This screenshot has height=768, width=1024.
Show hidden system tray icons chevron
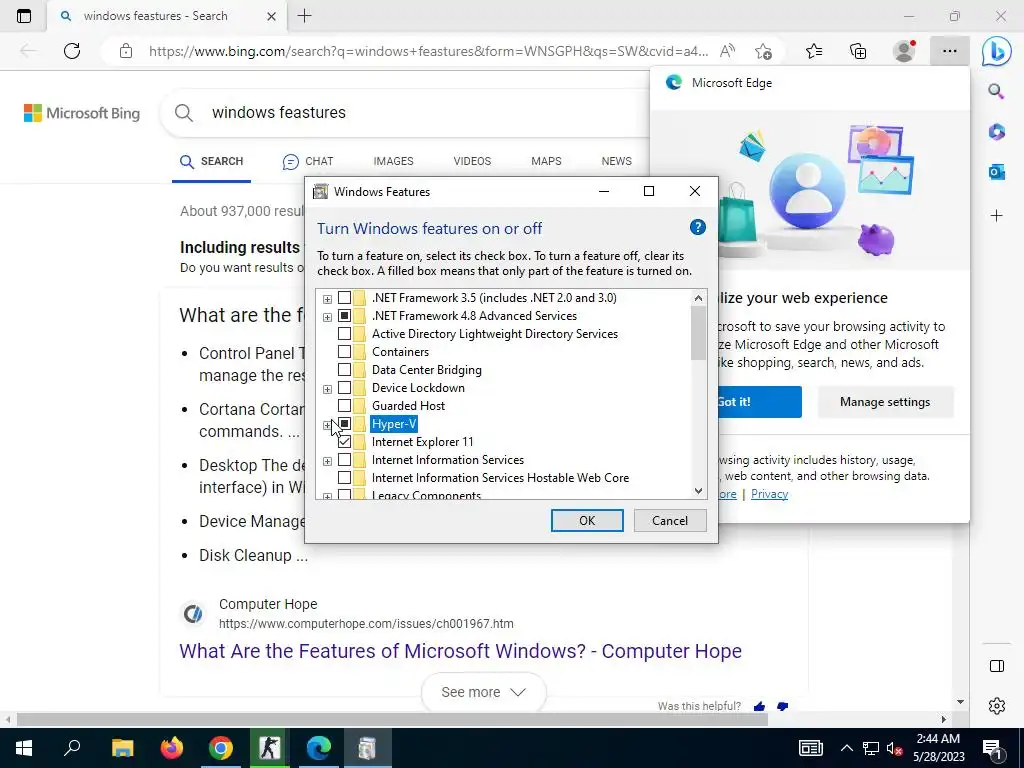pos(846,748)
